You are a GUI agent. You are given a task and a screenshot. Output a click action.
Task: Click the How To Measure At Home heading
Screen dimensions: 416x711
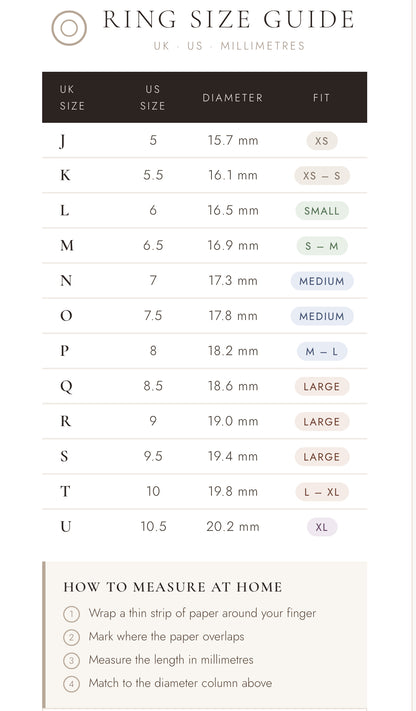[x=173, y=587]
